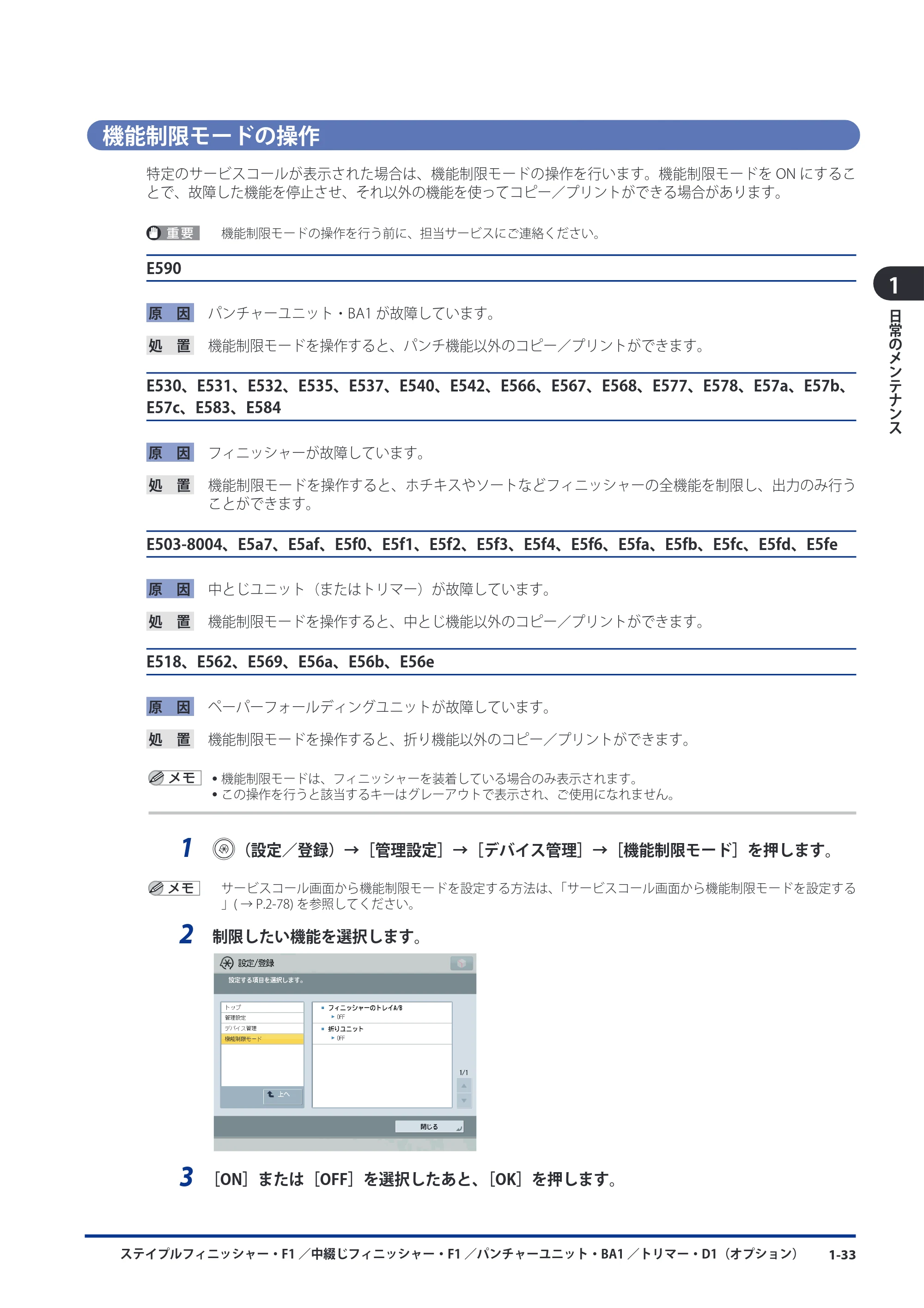
Task: Click 設定する項目を選択します message bar
Action: pyautogui.click(x=345, y=983)
